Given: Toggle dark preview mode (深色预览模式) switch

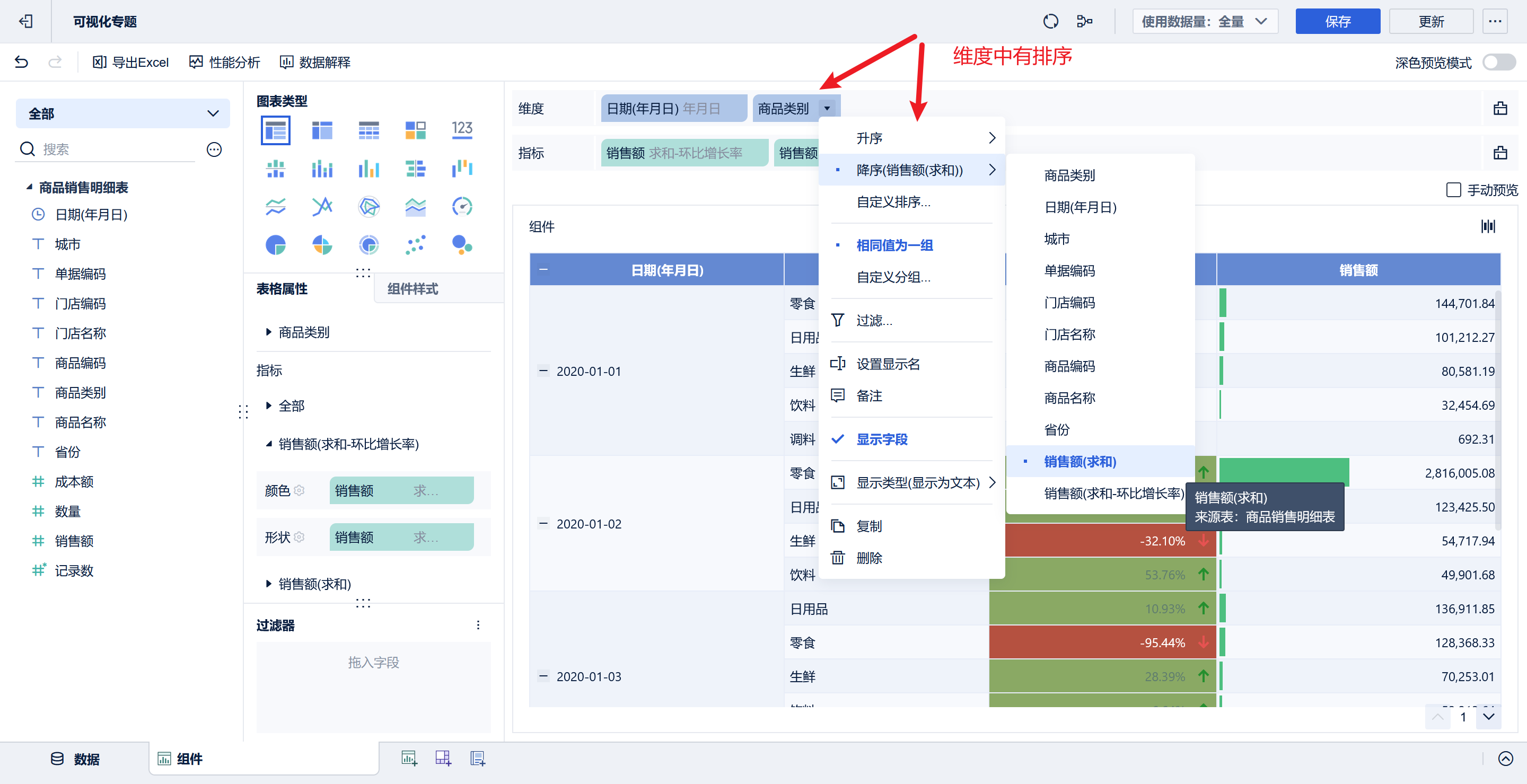Looking at the screenshot, I should 1498,62.
